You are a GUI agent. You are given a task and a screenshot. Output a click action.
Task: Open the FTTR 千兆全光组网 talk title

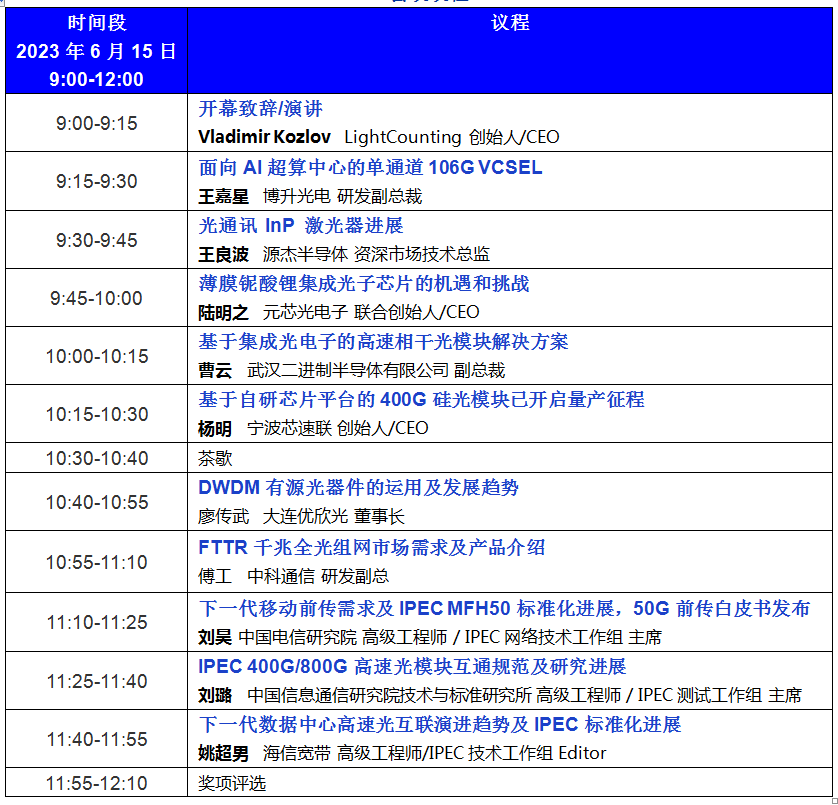372,548
